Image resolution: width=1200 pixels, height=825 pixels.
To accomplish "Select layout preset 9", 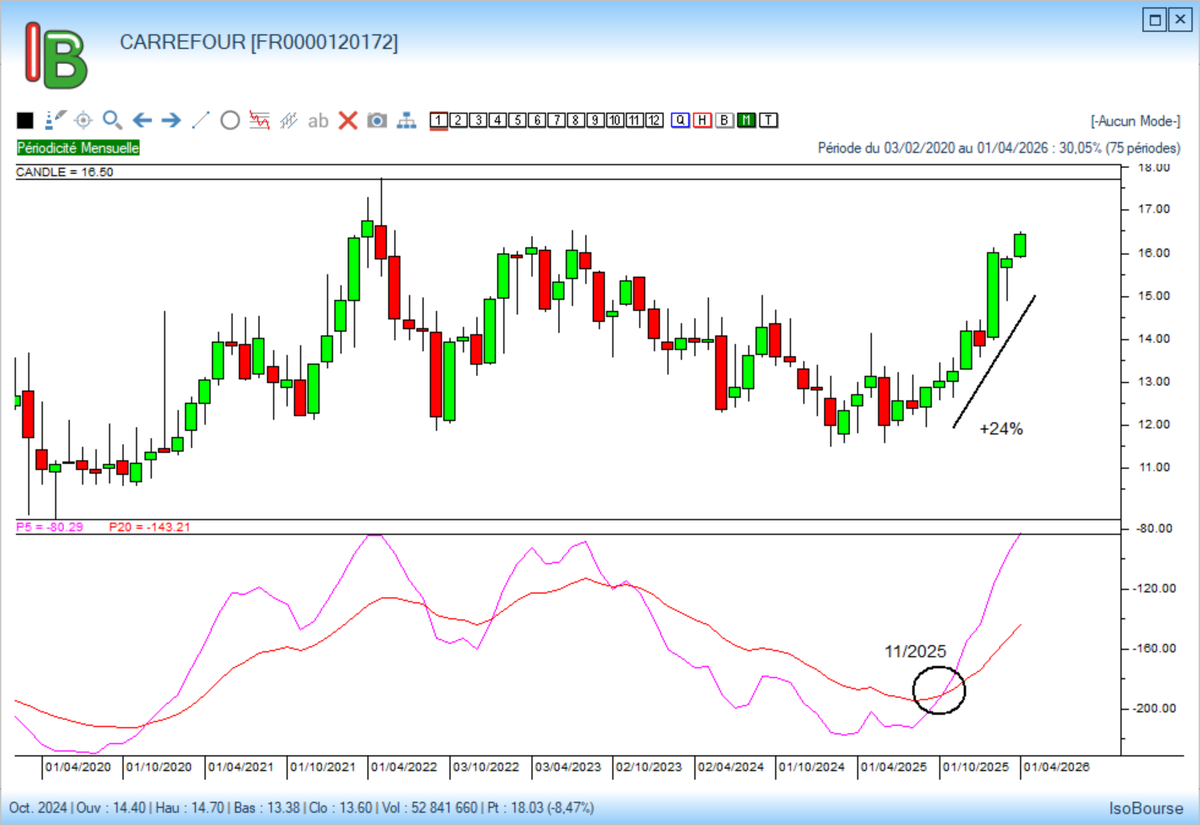I will (595, 121).
